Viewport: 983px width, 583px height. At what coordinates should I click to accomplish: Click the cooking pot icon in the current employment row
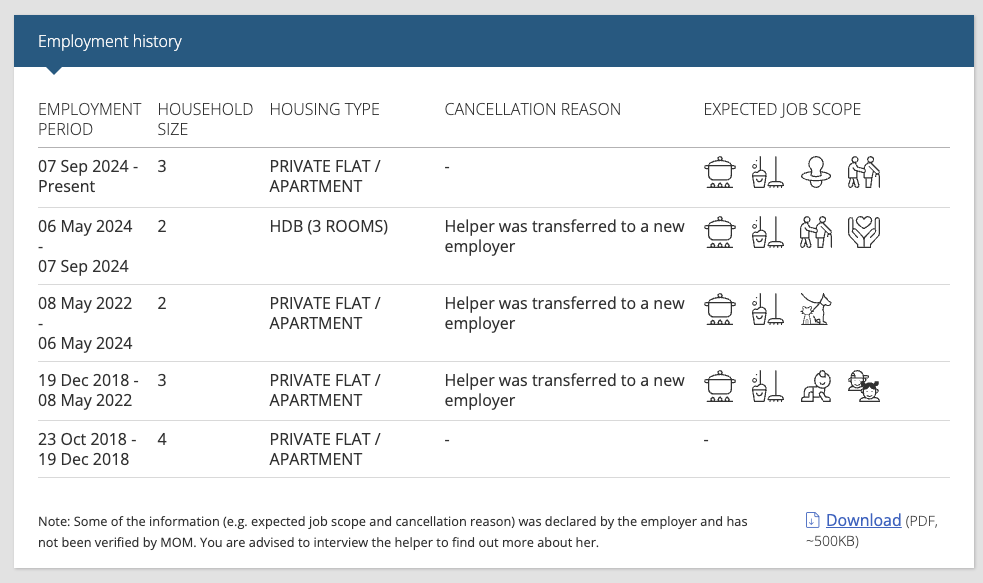[720, 172]
